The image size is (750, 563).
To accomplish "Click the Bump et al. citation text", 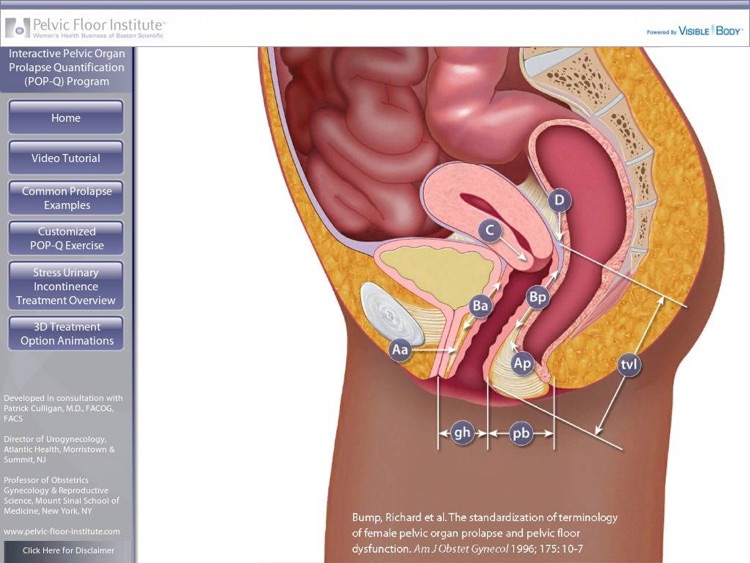I will coord(485,533).
